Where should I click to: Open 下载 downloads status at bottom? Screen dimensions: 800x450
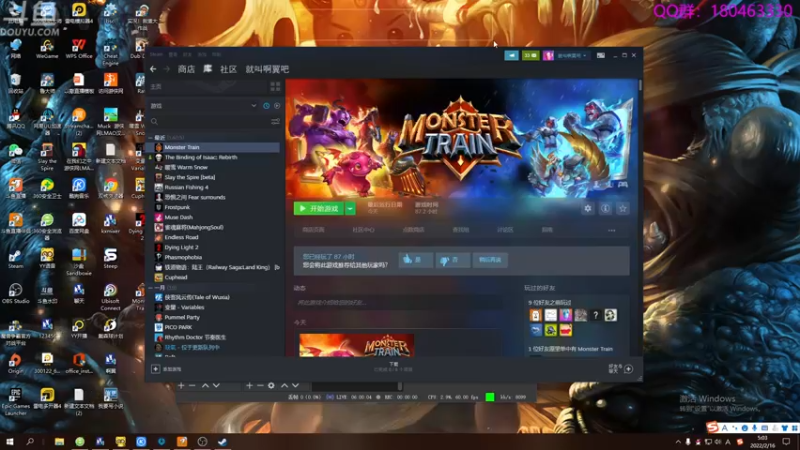click(x=393, y=367)
